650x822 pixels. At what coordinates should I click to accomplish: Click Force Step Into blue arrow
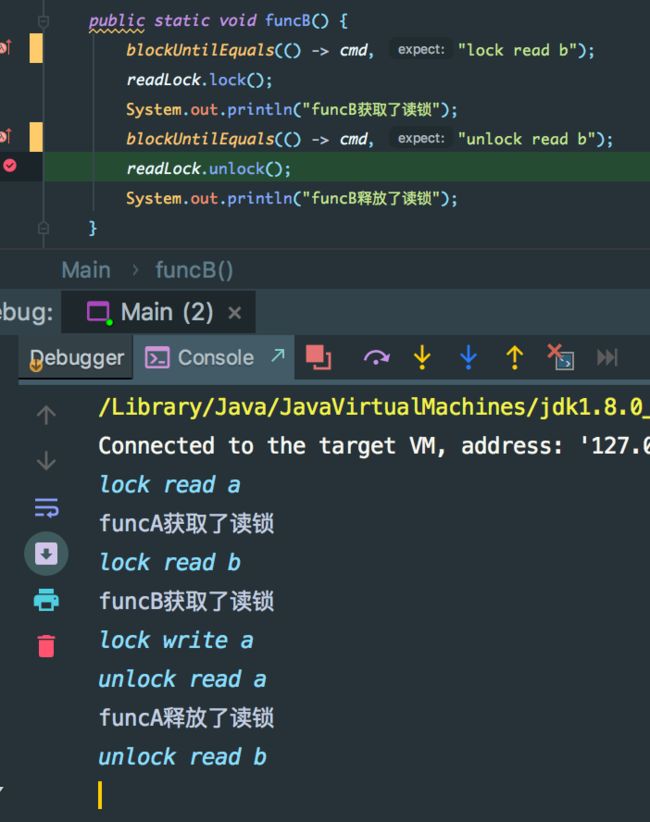click(x=468, y=358)
